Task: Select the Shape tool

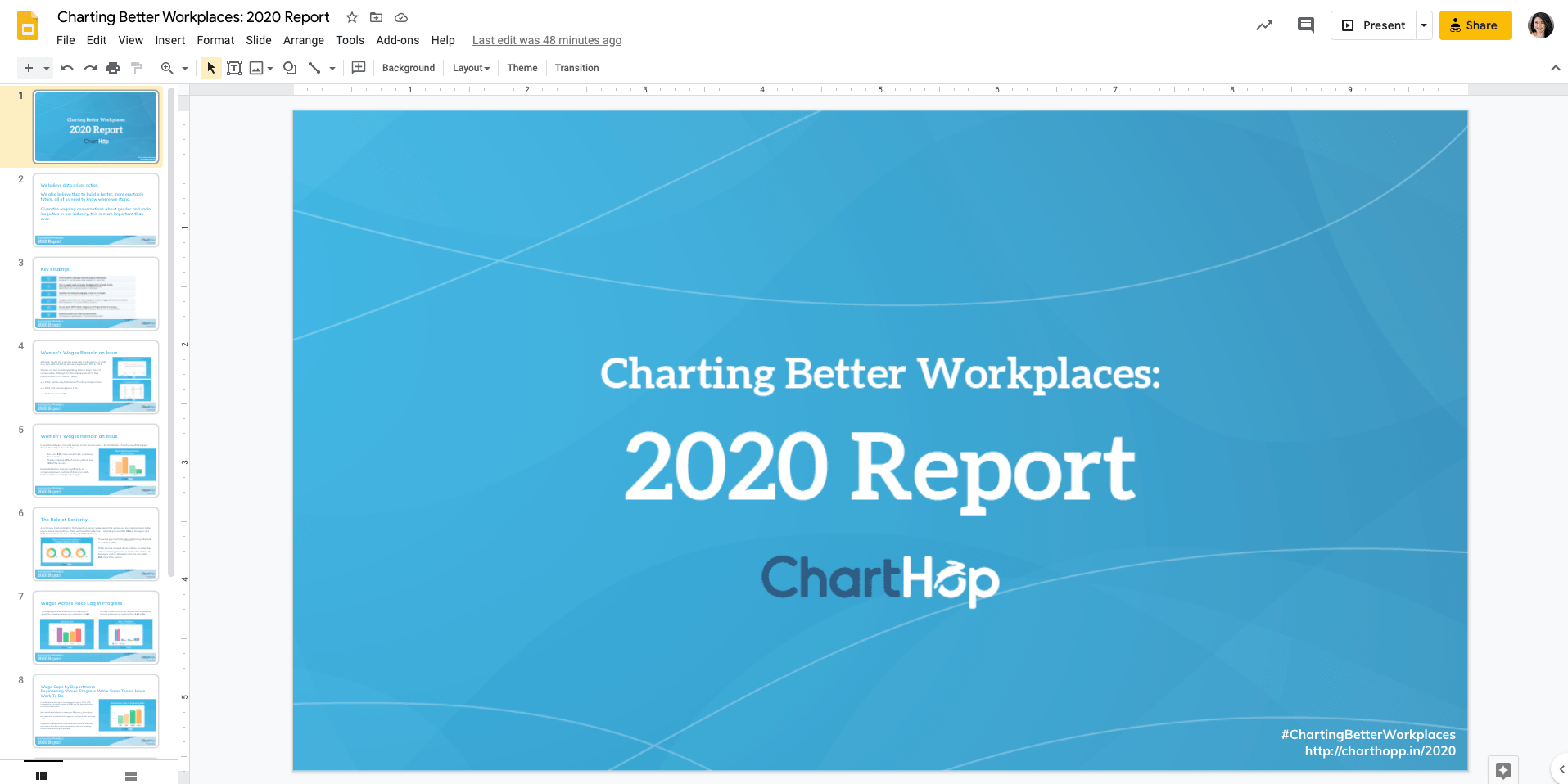Action: coord(289,68)
